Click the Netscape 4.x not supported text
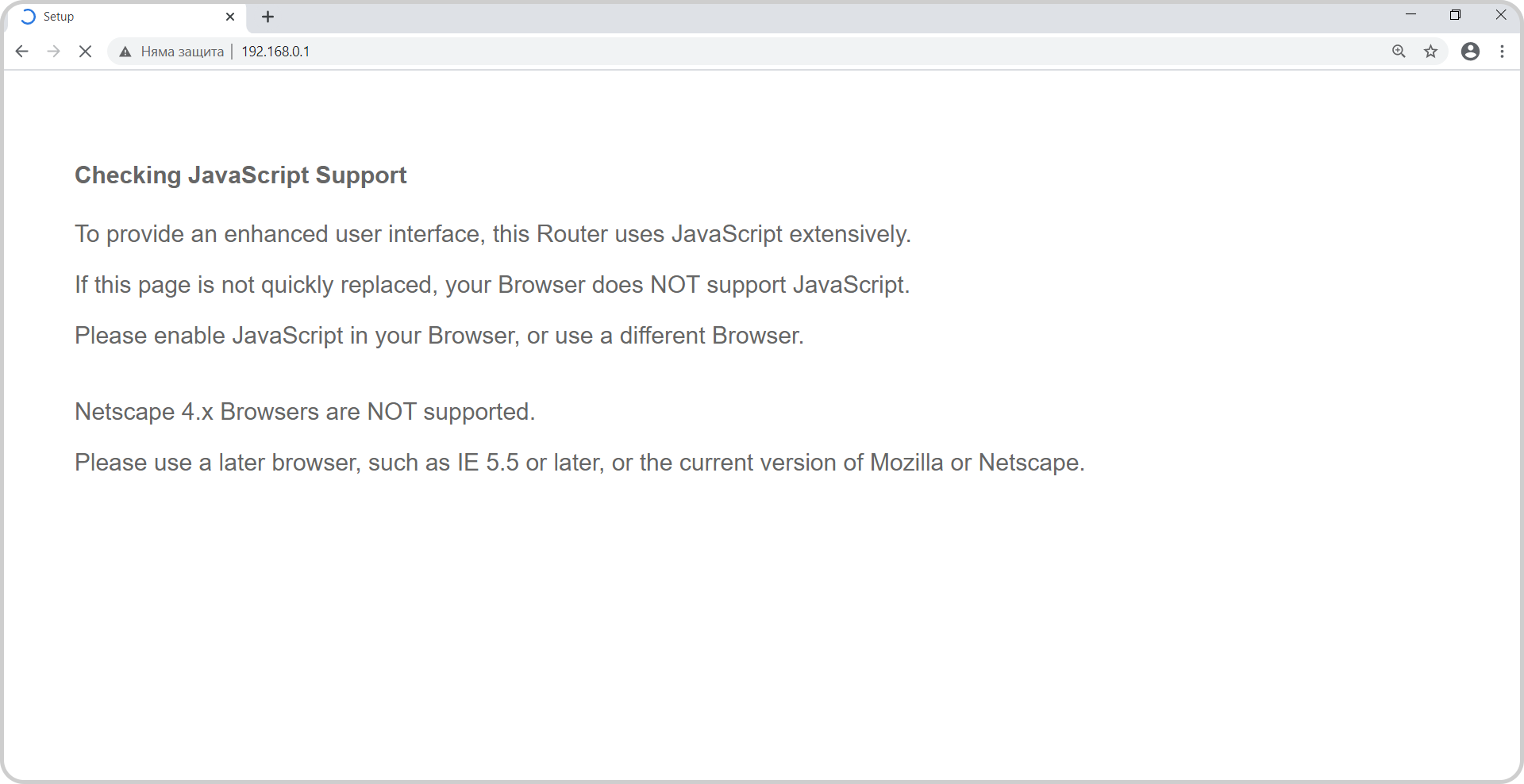The width and height of the screenshot is (1524, 784). pyautogui.click(x=305, y=412)
